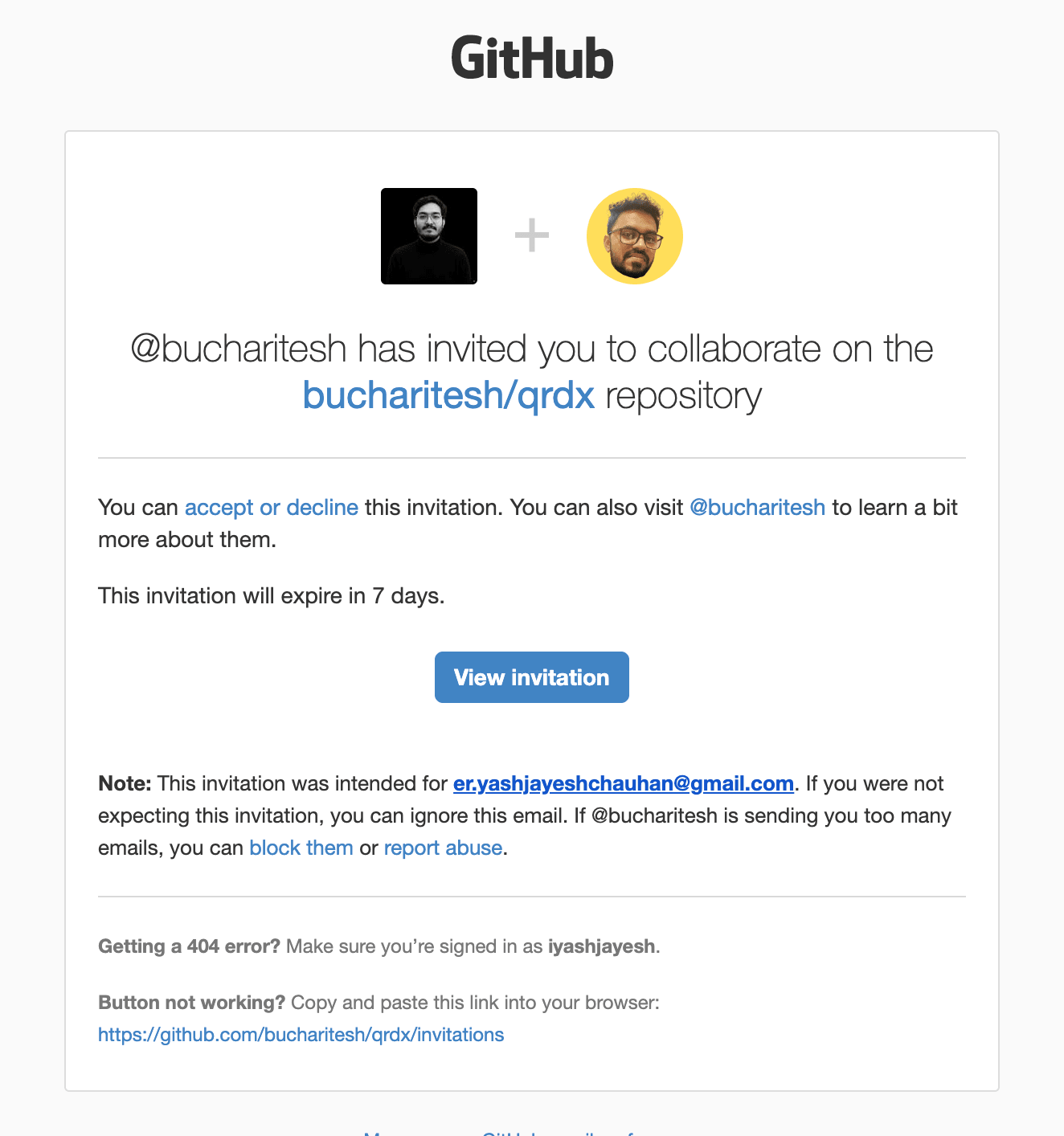
Task: Click the bold "Note:" label
Action: click(x=125, y=783)
